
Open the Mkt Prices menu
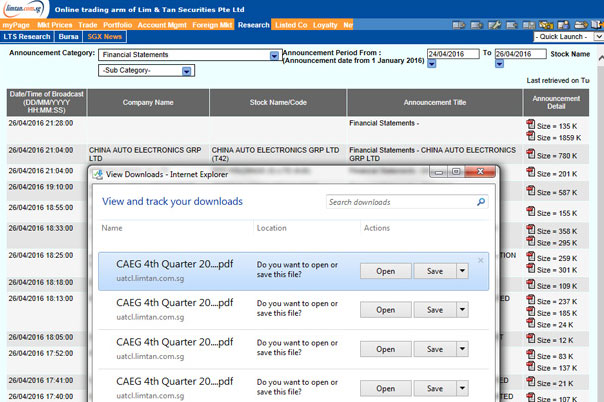(55, 25)
